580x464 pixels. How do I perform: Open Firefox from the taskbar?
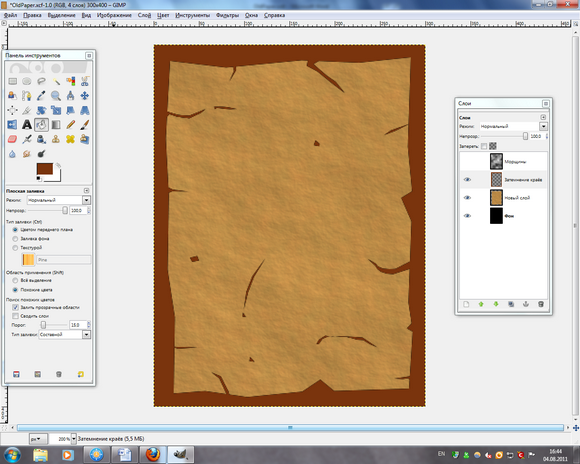(x=153, y=454)
